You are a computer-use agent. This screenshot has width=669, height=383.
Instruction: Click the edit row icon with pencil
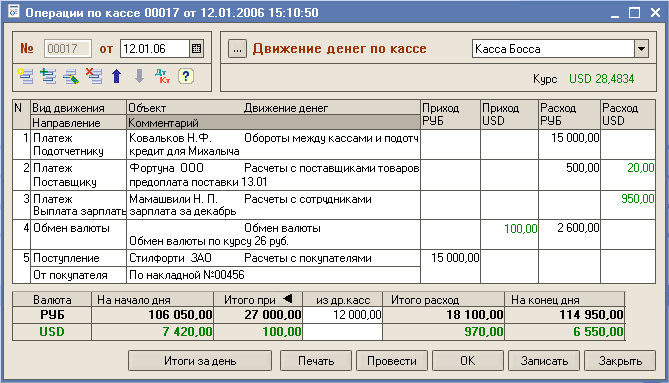click(71, 76)
